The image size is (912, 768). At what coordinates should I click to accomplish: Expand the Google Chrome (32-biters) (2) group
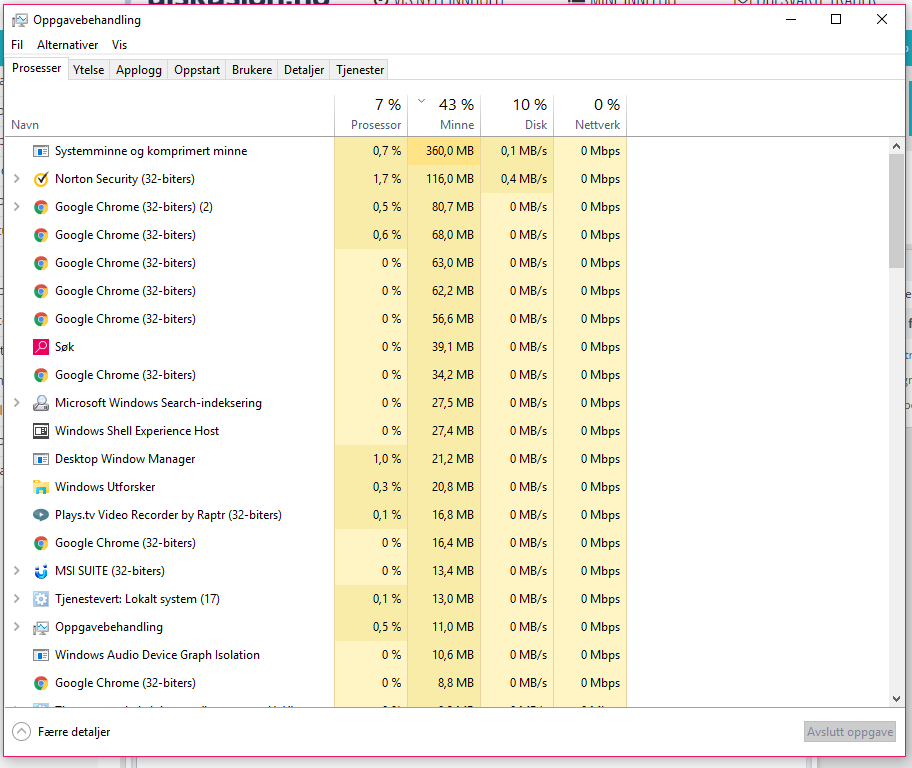tap(17, 207)
